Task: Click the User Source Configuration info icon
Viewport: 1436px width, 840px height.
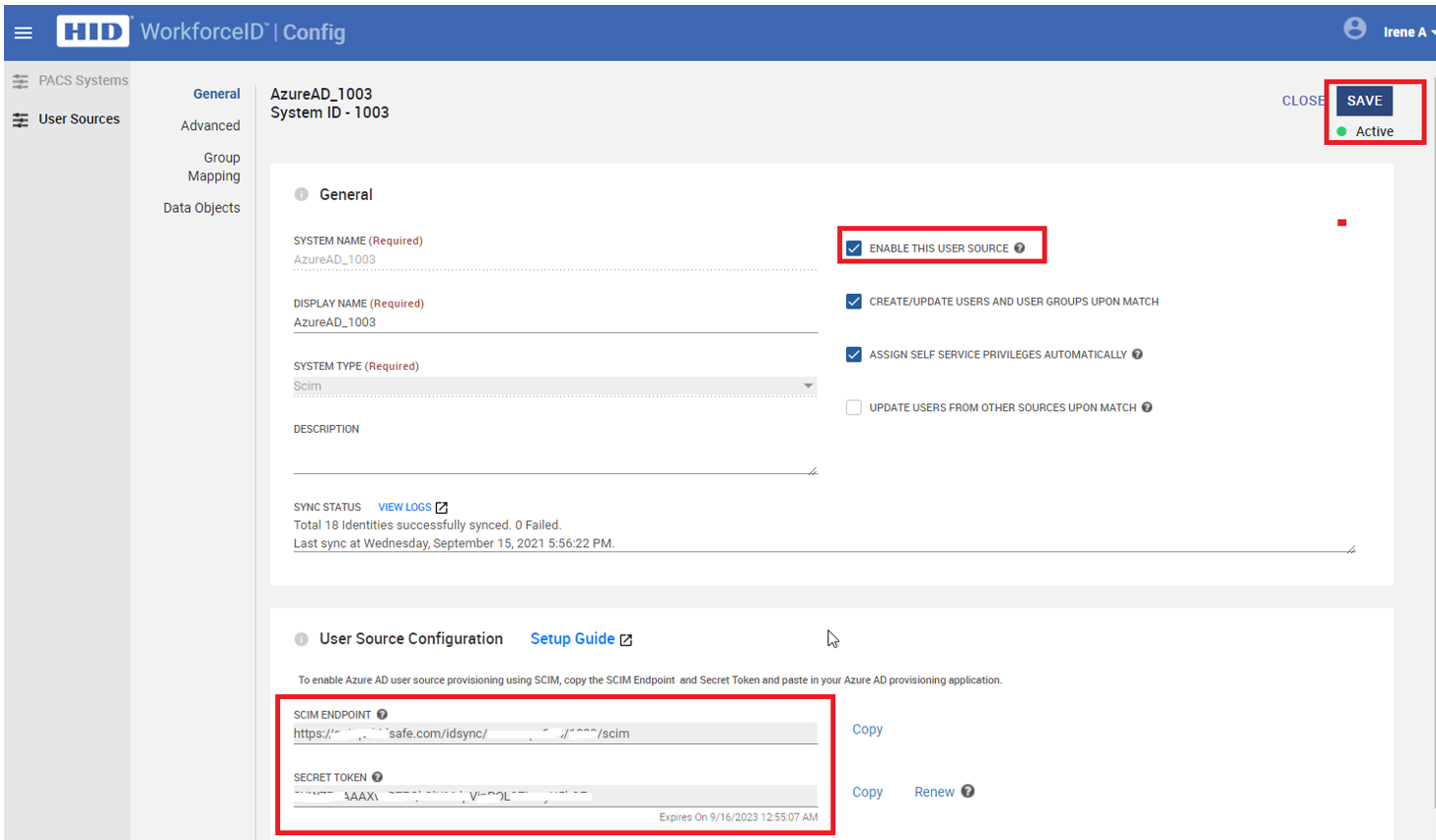Action: [301, 639]
